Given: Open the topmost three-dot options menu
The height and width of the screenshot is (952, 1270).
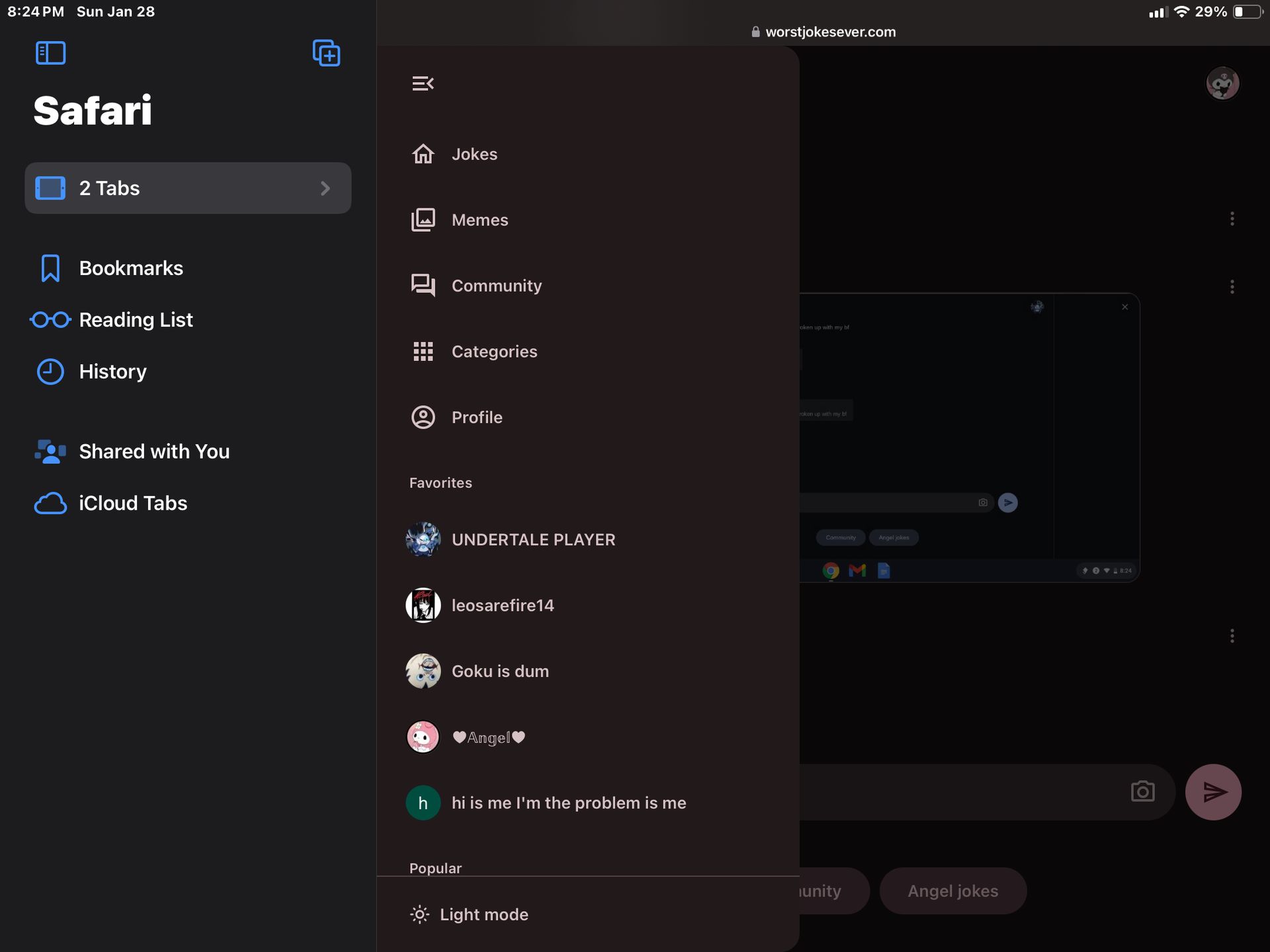Looking at the screenshot, I should point(1232,219).
